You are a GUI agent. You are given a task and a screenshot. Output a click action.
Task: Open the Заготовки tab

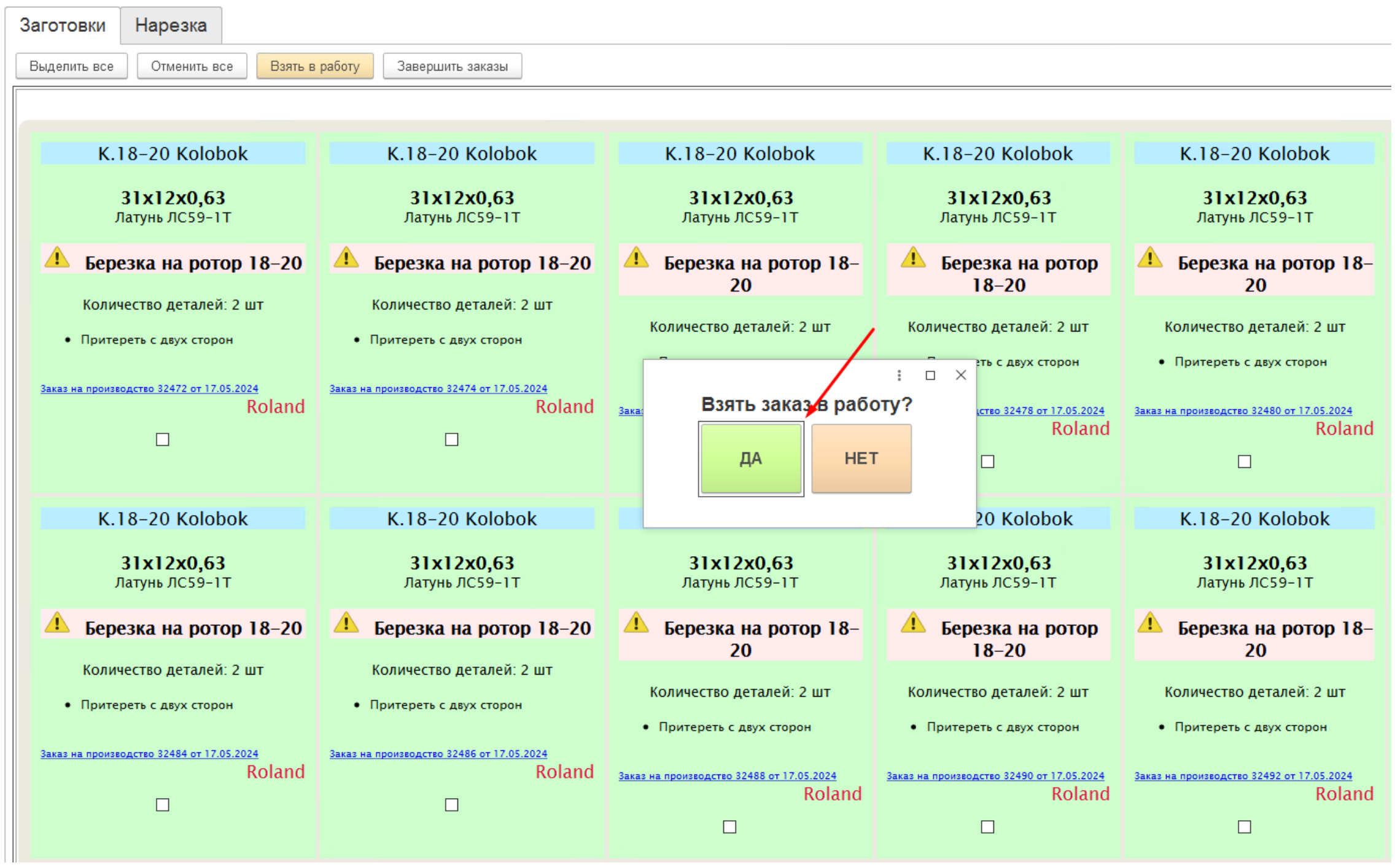pos(63,25)
